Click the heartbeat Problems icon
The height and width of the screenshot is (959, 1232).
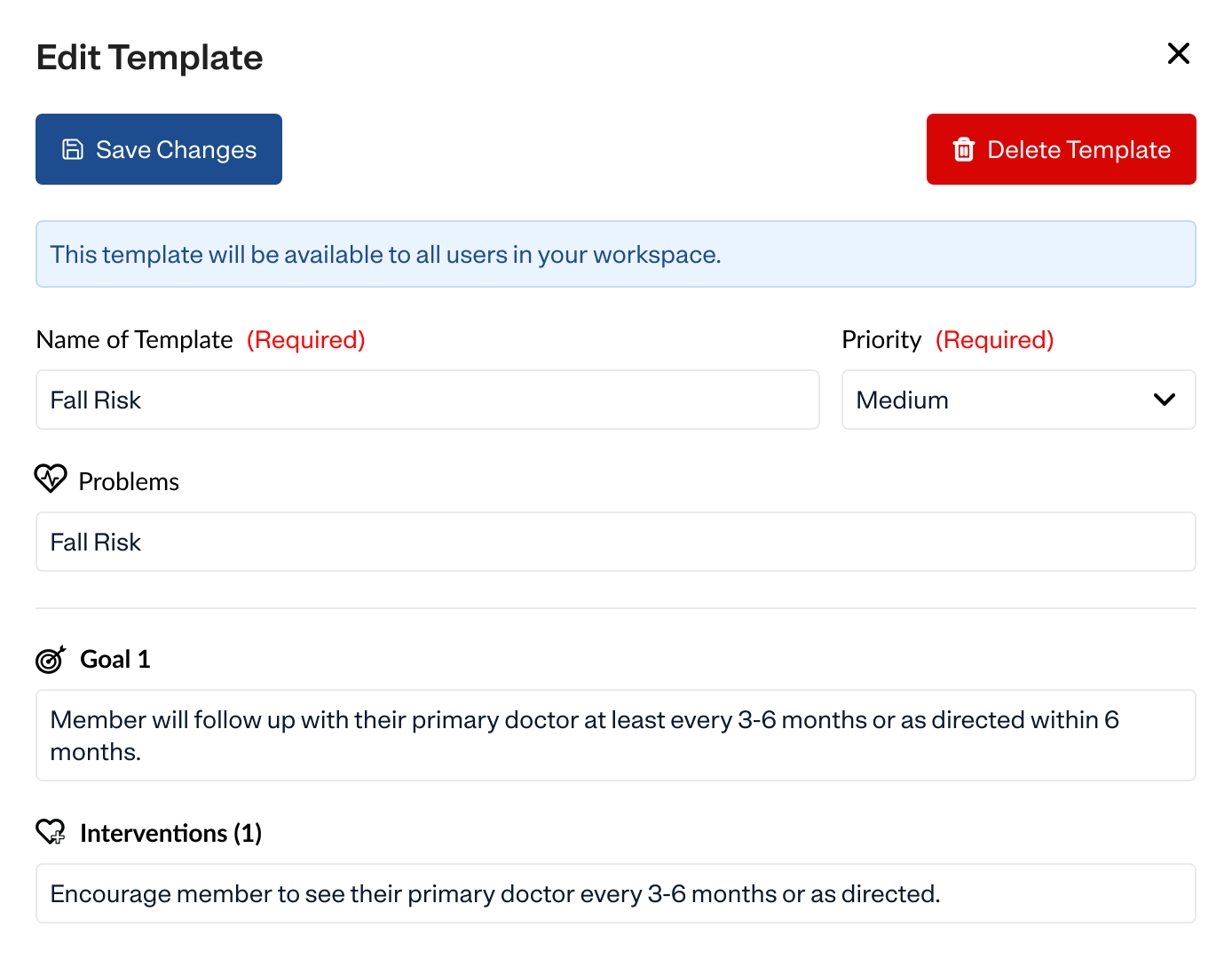pyautogui.click(x=51, y=479)
